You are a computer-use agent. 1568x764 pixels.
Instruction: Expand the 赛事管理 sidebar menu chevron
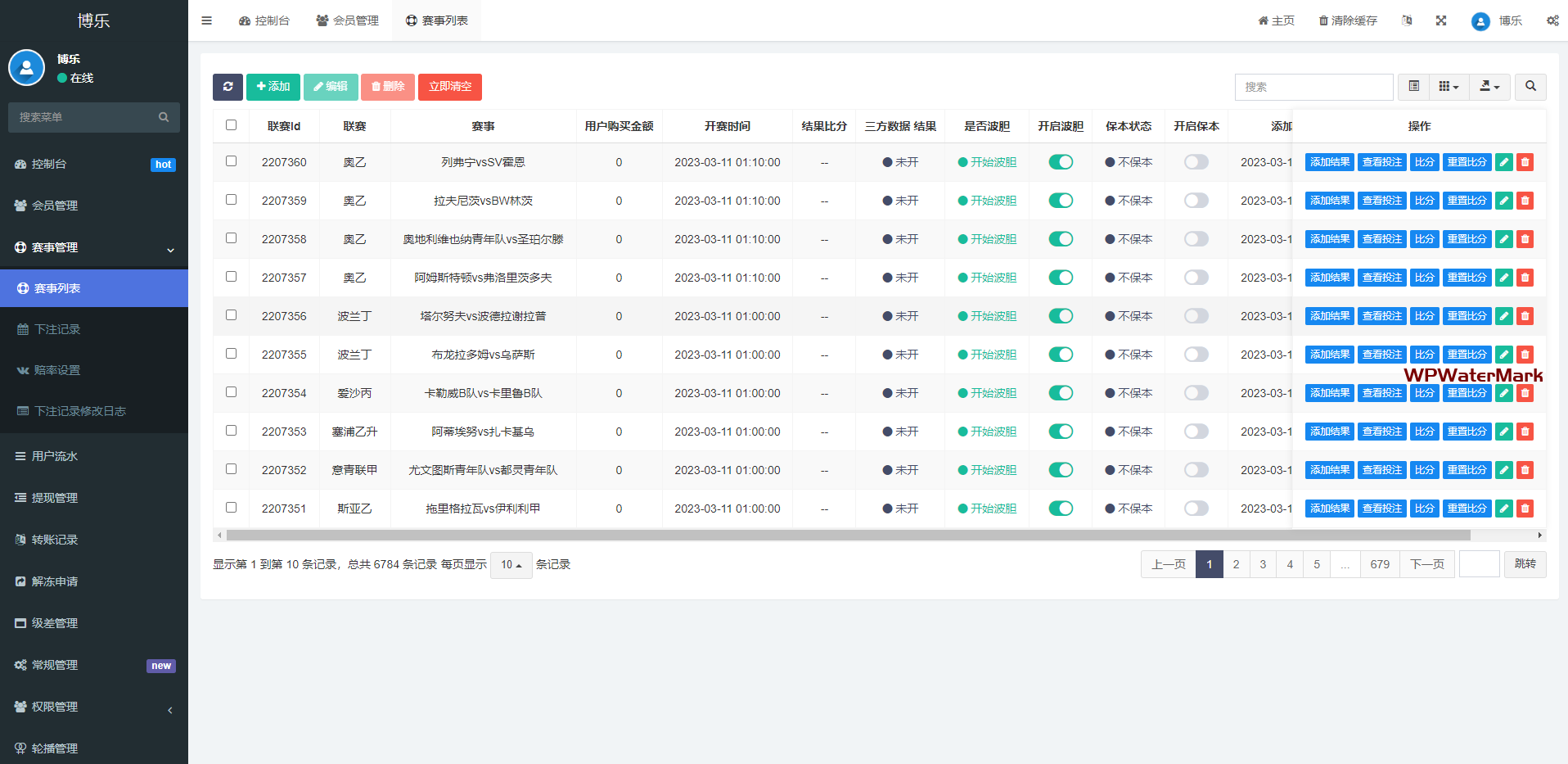pyautogui.click(x=170, y=250)
